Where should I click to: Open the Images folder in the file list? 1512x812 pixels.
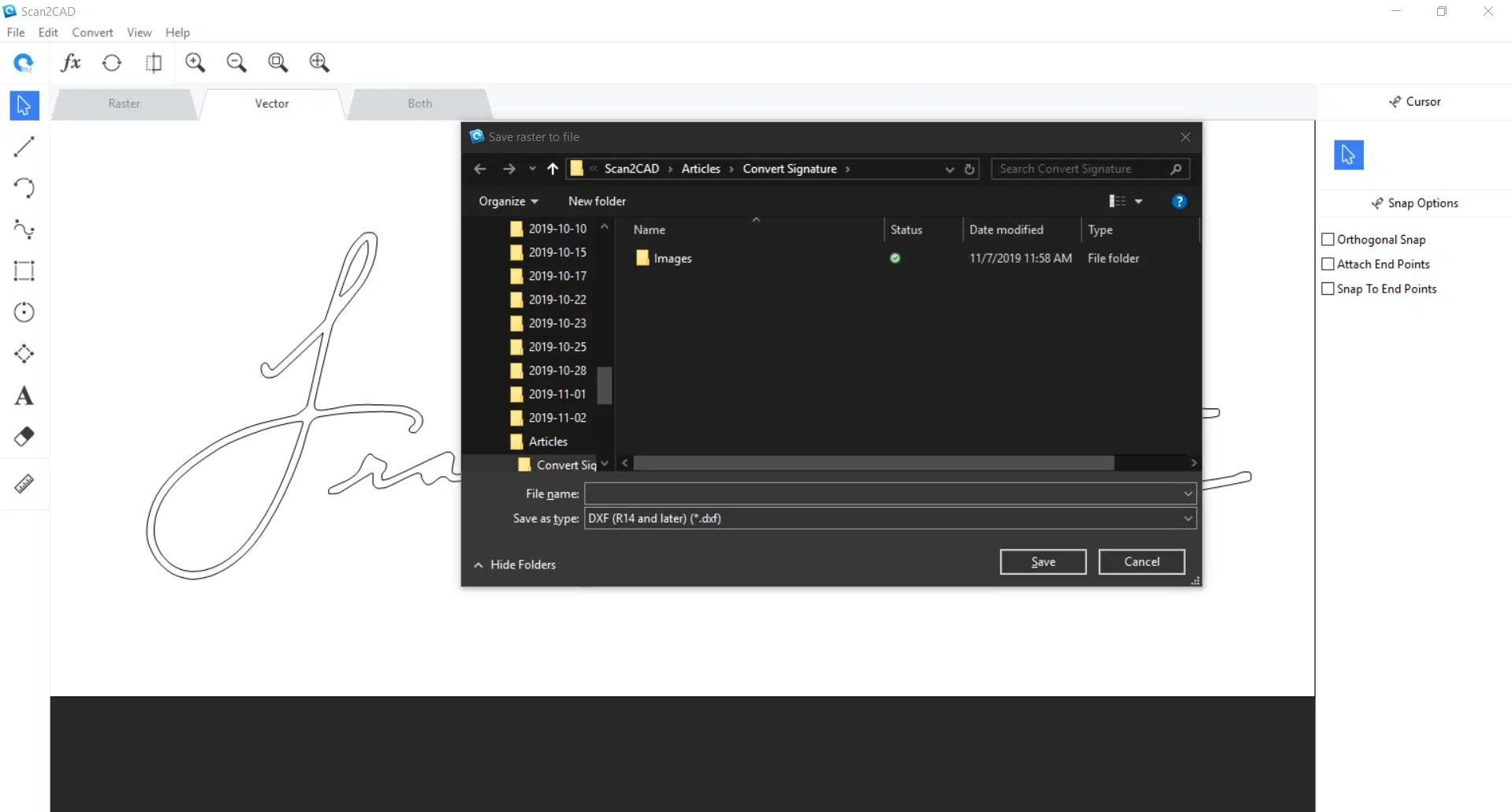click(672, 258)
